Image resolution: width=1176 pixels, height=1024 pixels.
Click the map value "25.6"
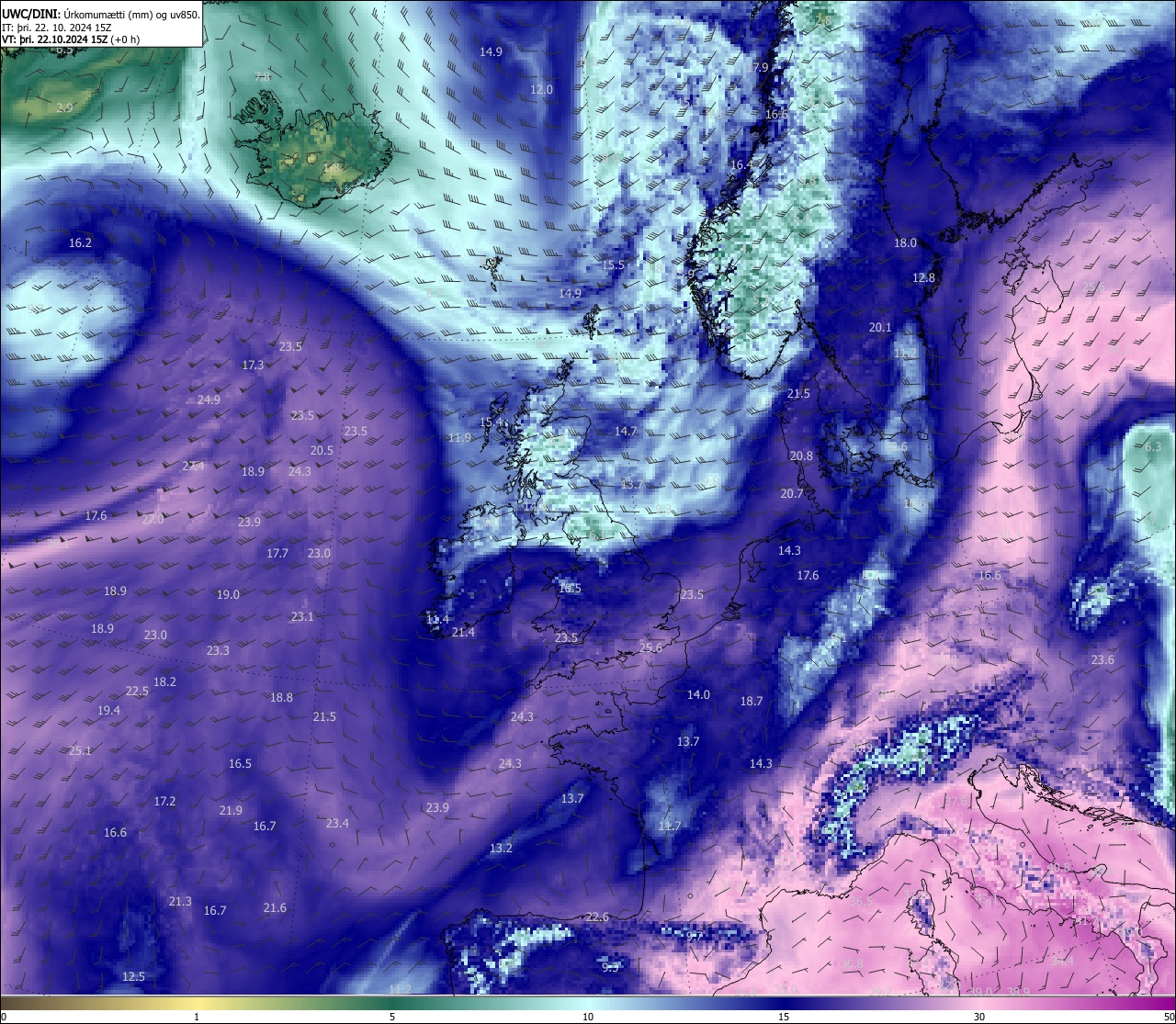650,647
